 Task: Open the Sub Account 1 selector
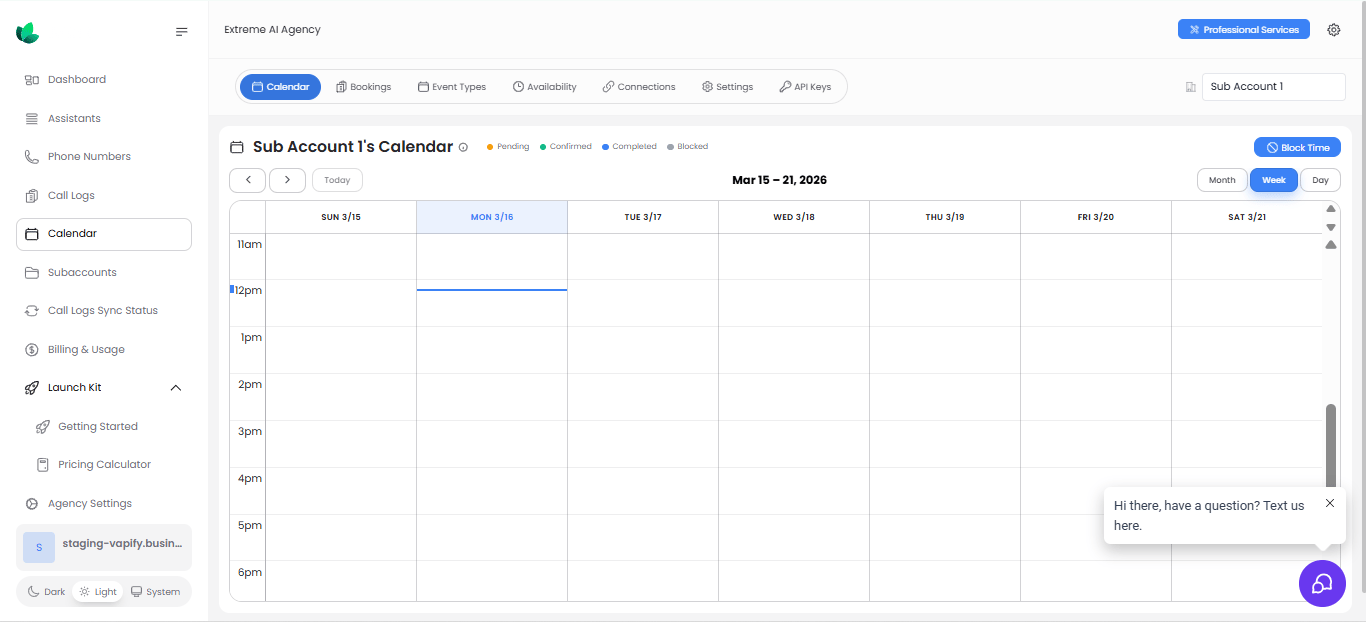point(1273,87)
